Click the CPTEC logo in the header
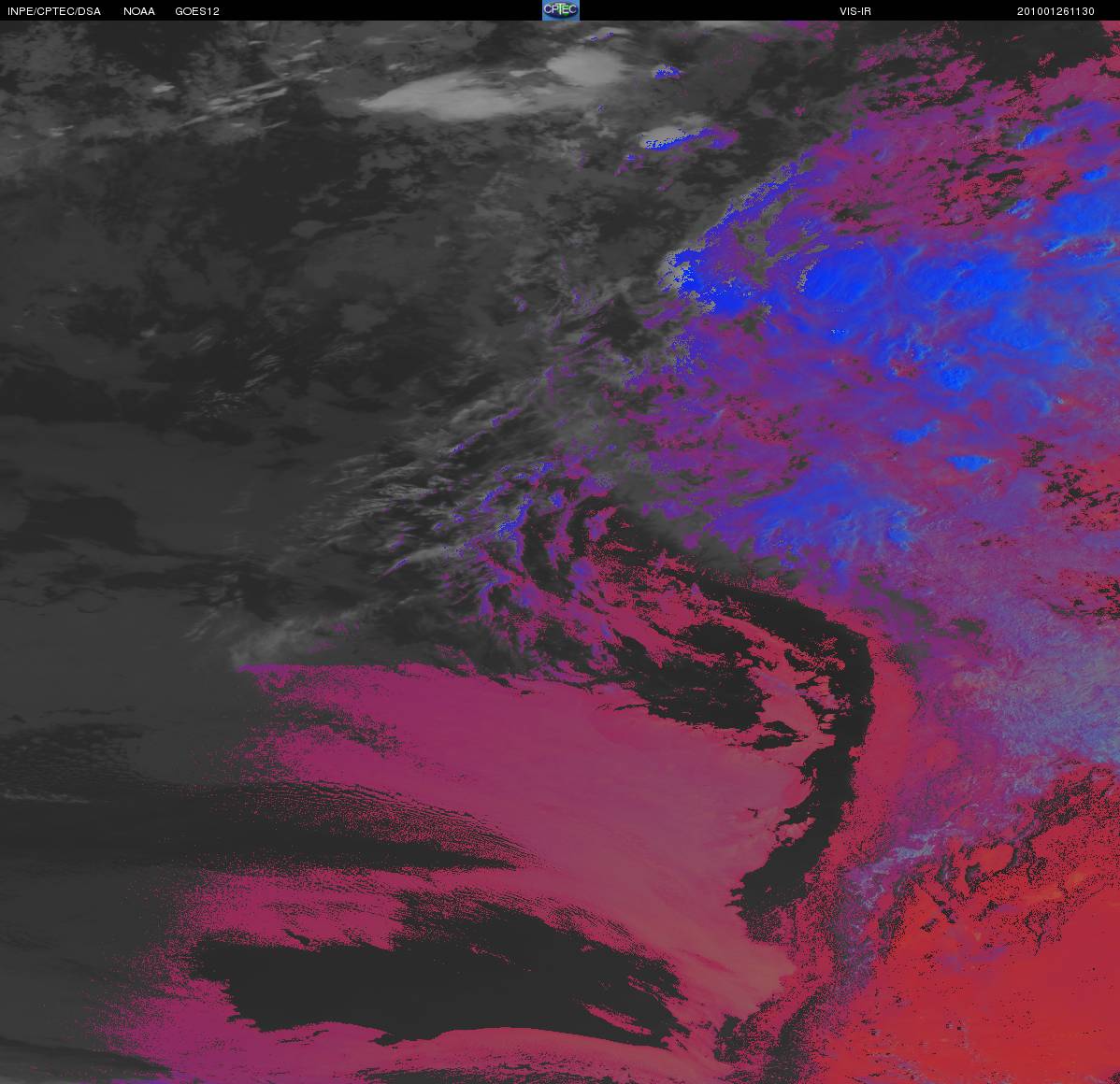The image size is (1120, 1084). (561, 10)
